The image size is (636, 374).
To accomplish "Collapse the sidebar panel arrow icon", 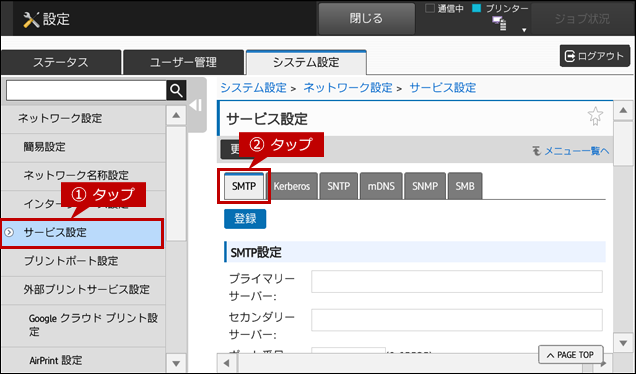I will pos(196,105).
